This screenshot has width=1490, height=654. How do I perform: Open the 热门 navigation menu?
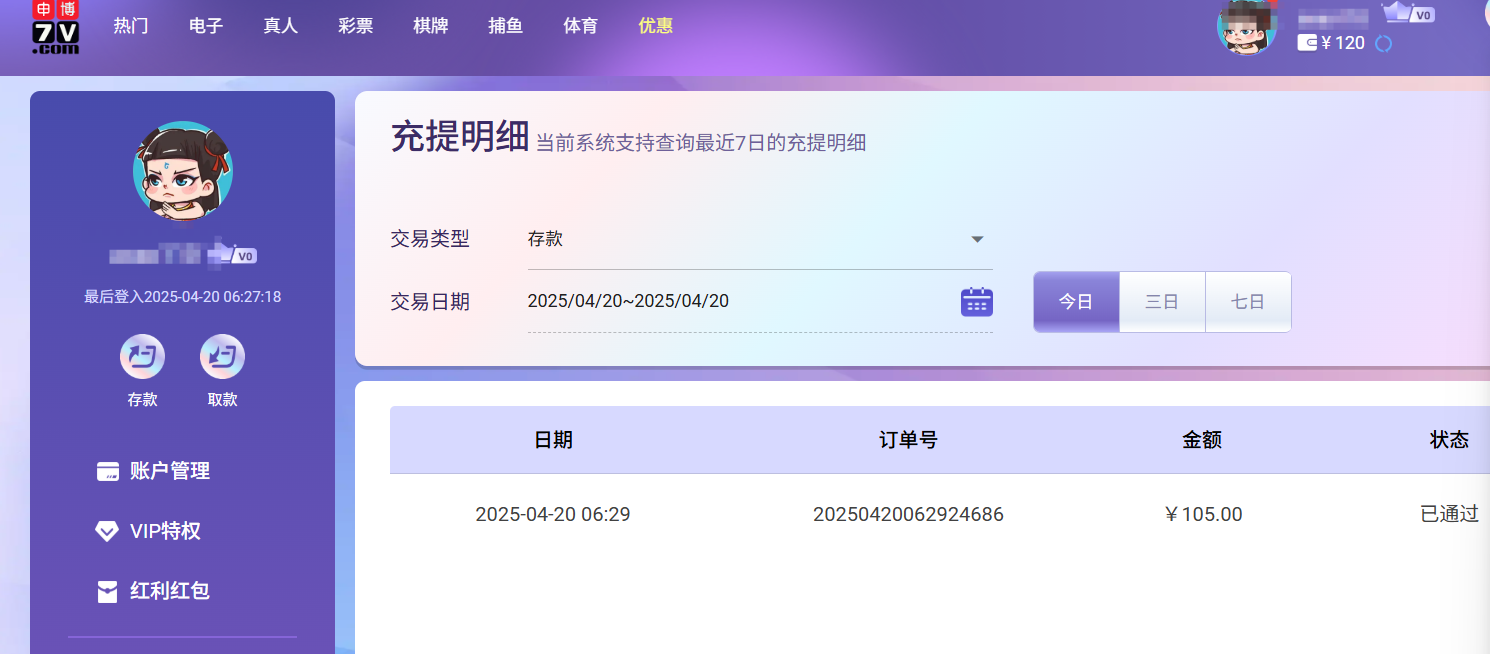tap(131, 26)
